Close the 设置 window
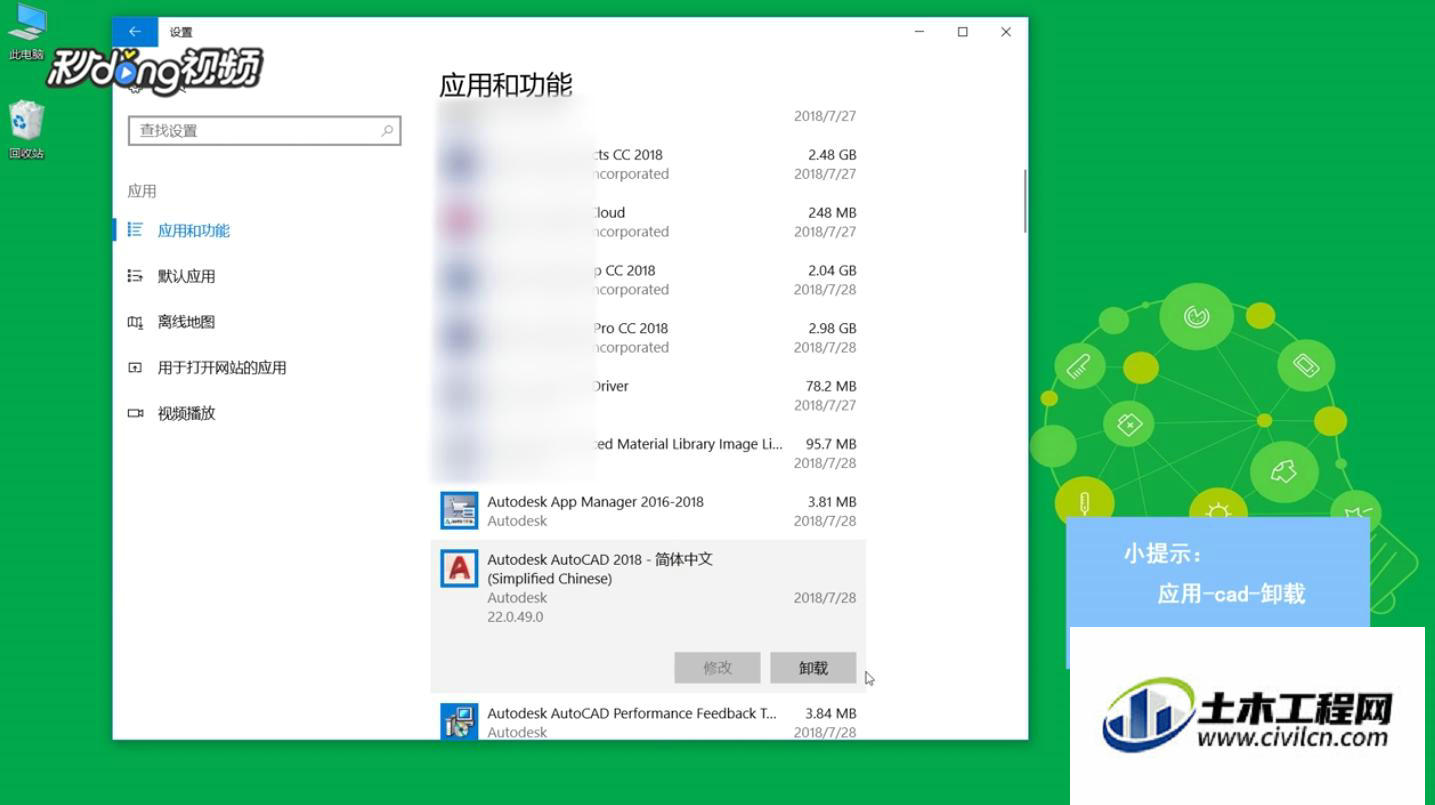The image size is (1435, 805). pyautogui.click(x=1006, y=32)
